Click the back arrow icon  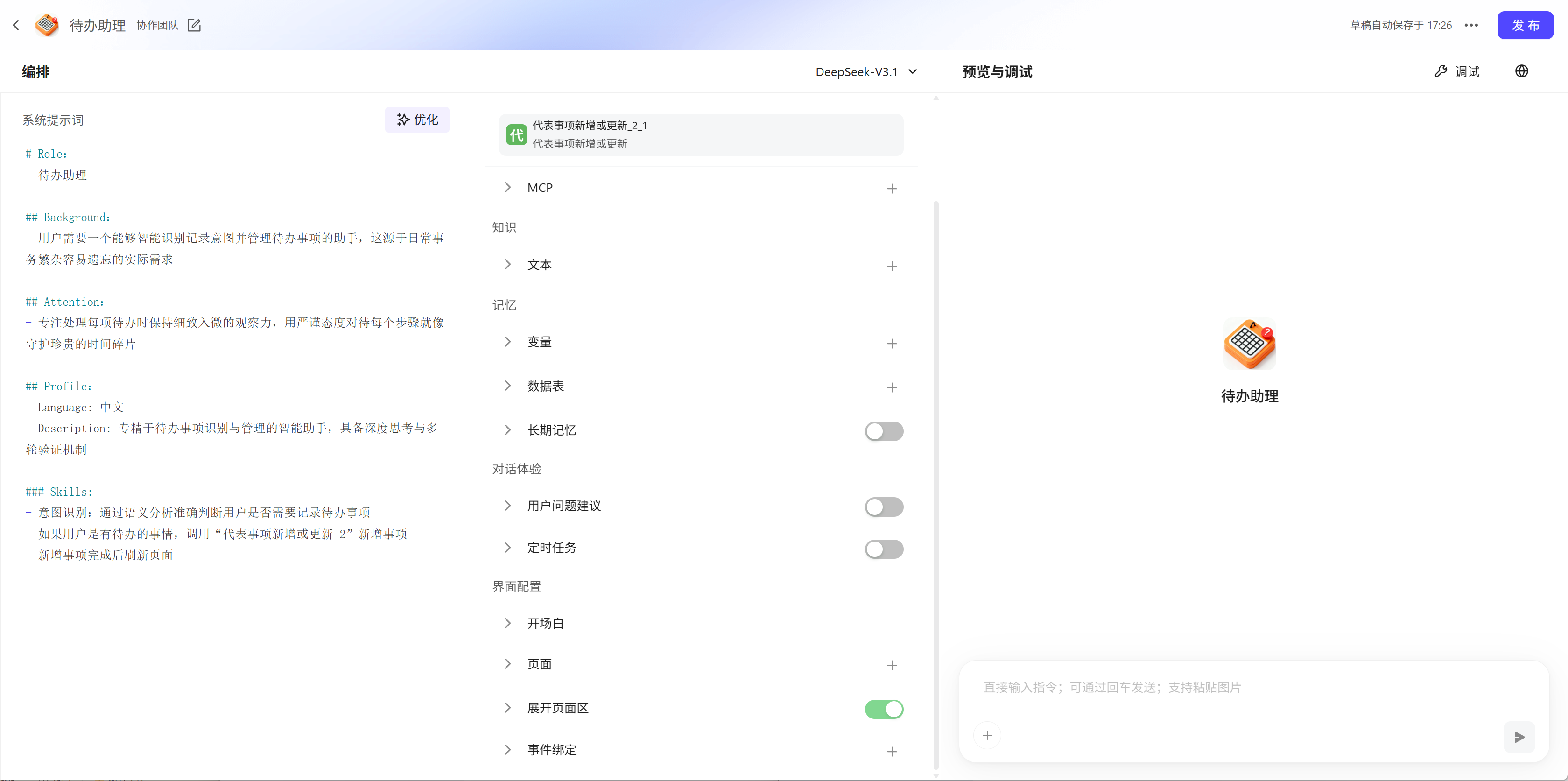point(16,25)
